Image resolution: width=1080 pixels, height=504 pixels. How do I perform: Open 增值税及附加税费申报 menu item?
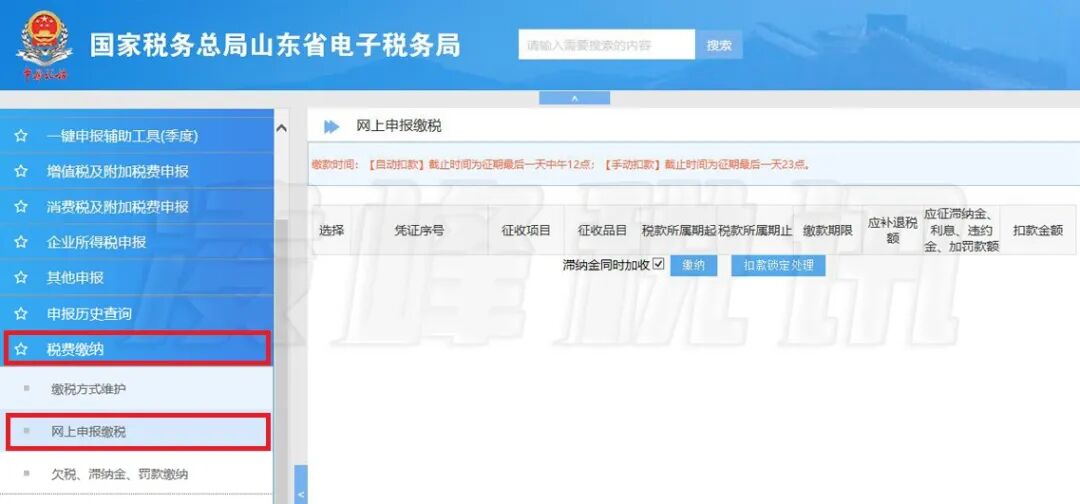click(136, 171)
